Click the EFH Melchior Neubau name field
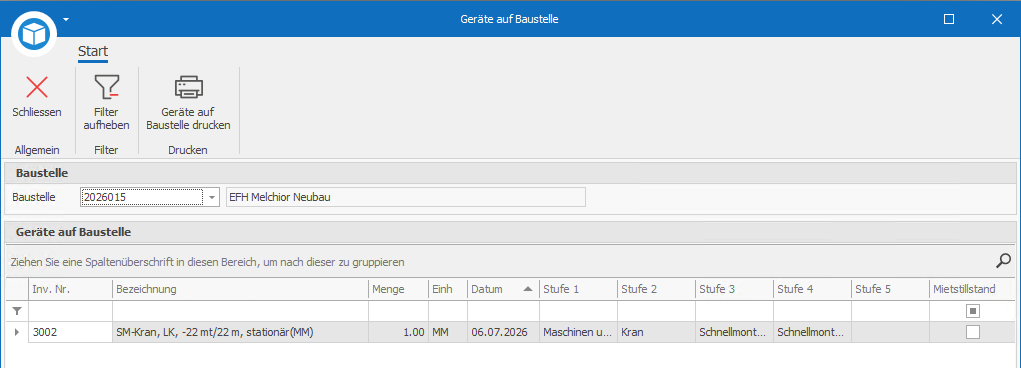The height and width of the screenshot is (368, 1021). [x=405, y=197]
